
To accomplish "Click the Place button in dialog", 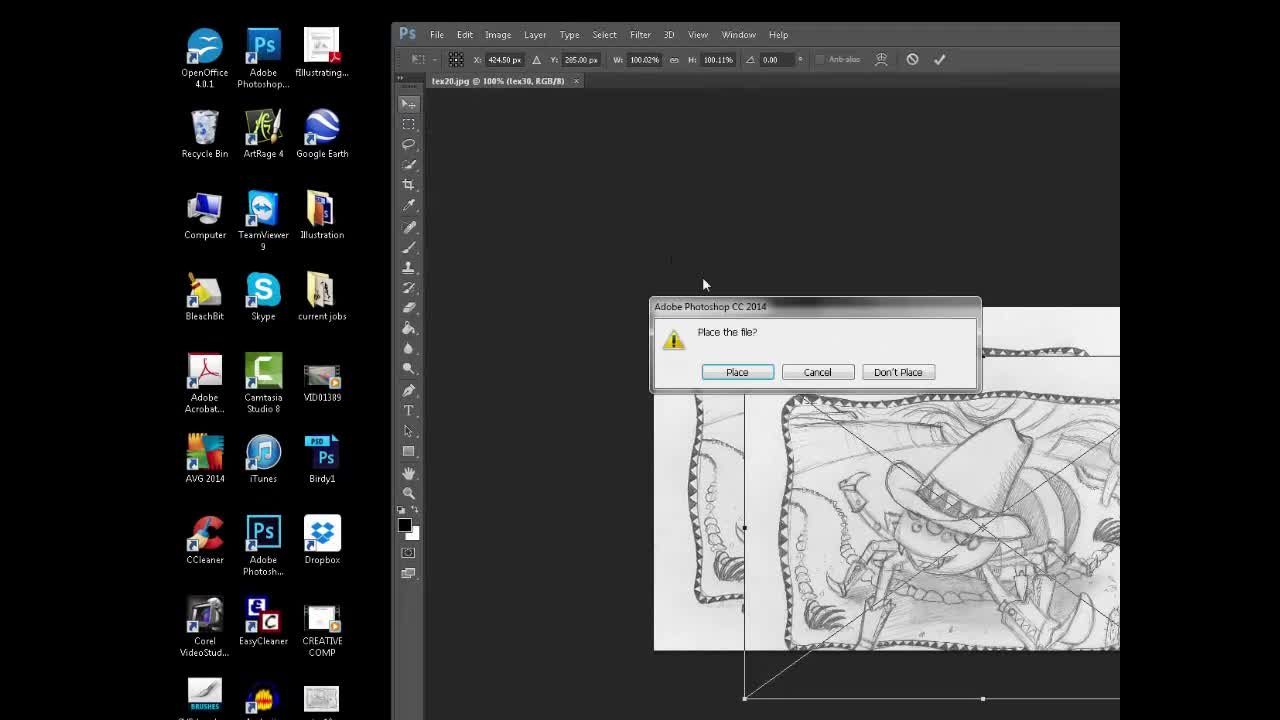I will click(737, 372).
